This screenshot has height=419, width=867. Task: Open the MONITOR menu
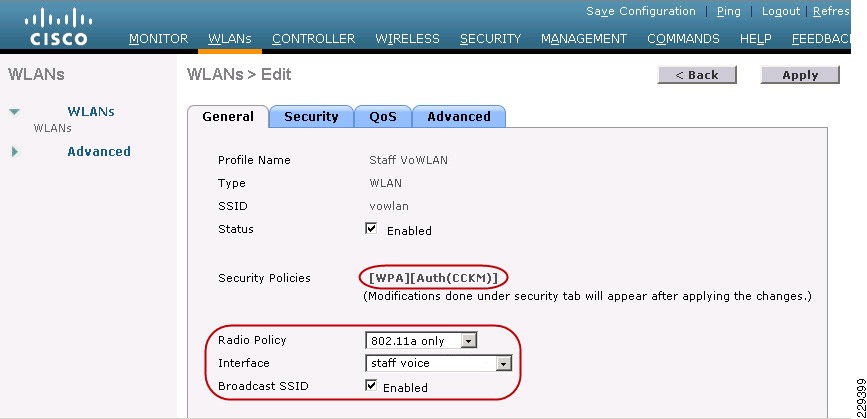click(x=158, y=39)
